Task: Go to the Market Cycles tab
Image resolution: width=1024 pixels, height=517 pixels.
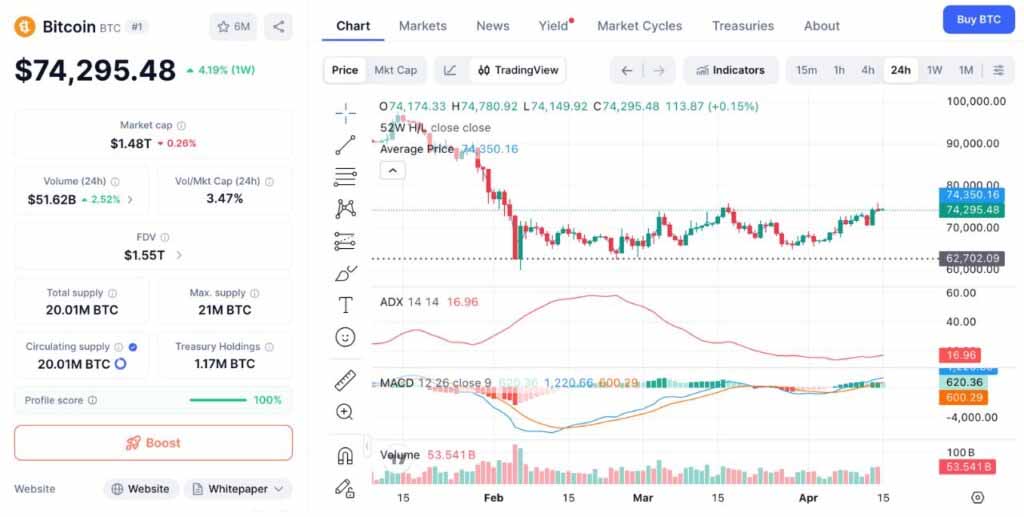Action: pyautogui.click(x=639, y=26)
